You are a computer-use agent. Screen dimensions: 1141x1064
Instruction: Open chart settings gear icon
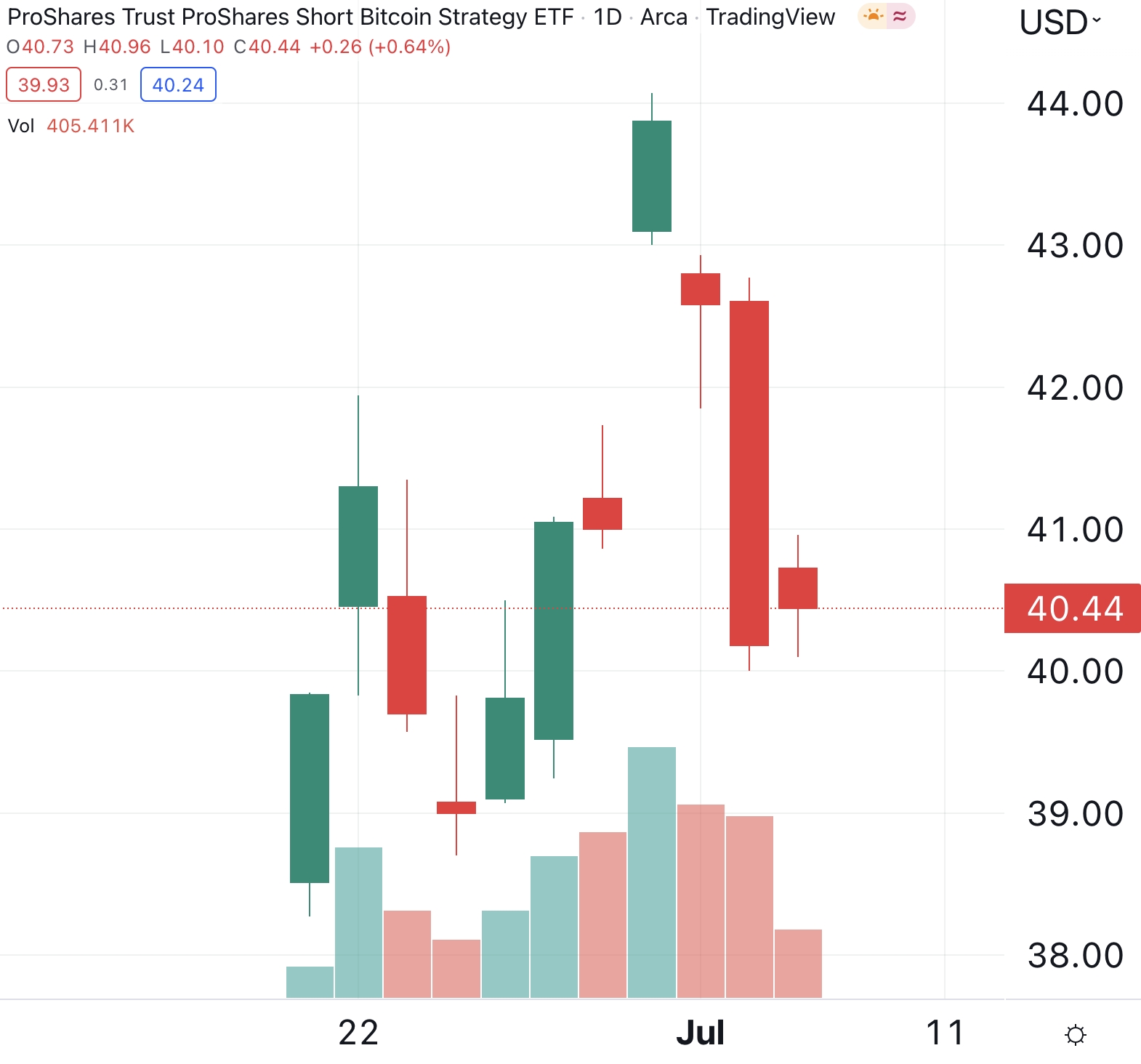point(1075,1034)
